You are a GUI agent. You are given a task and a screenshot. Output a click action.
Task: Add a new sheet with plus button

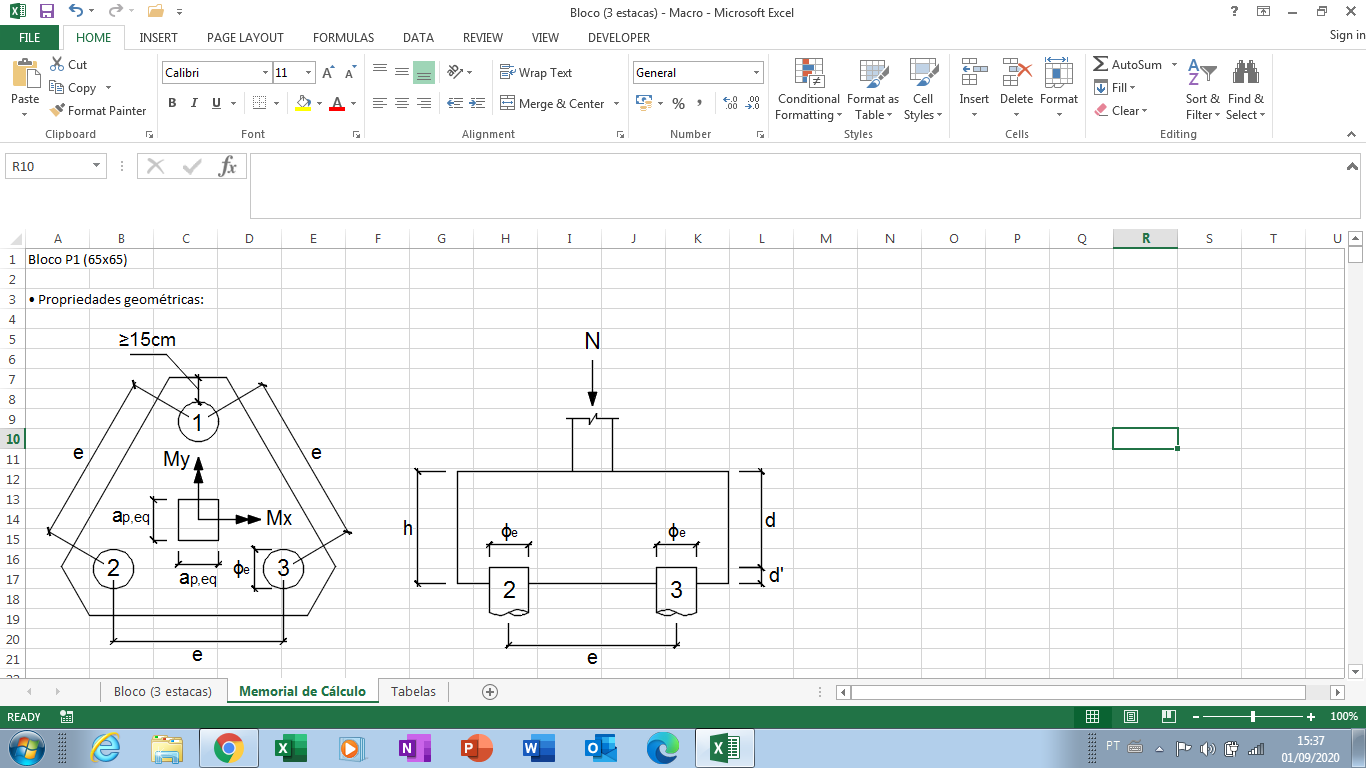click(x=490, y=691)
